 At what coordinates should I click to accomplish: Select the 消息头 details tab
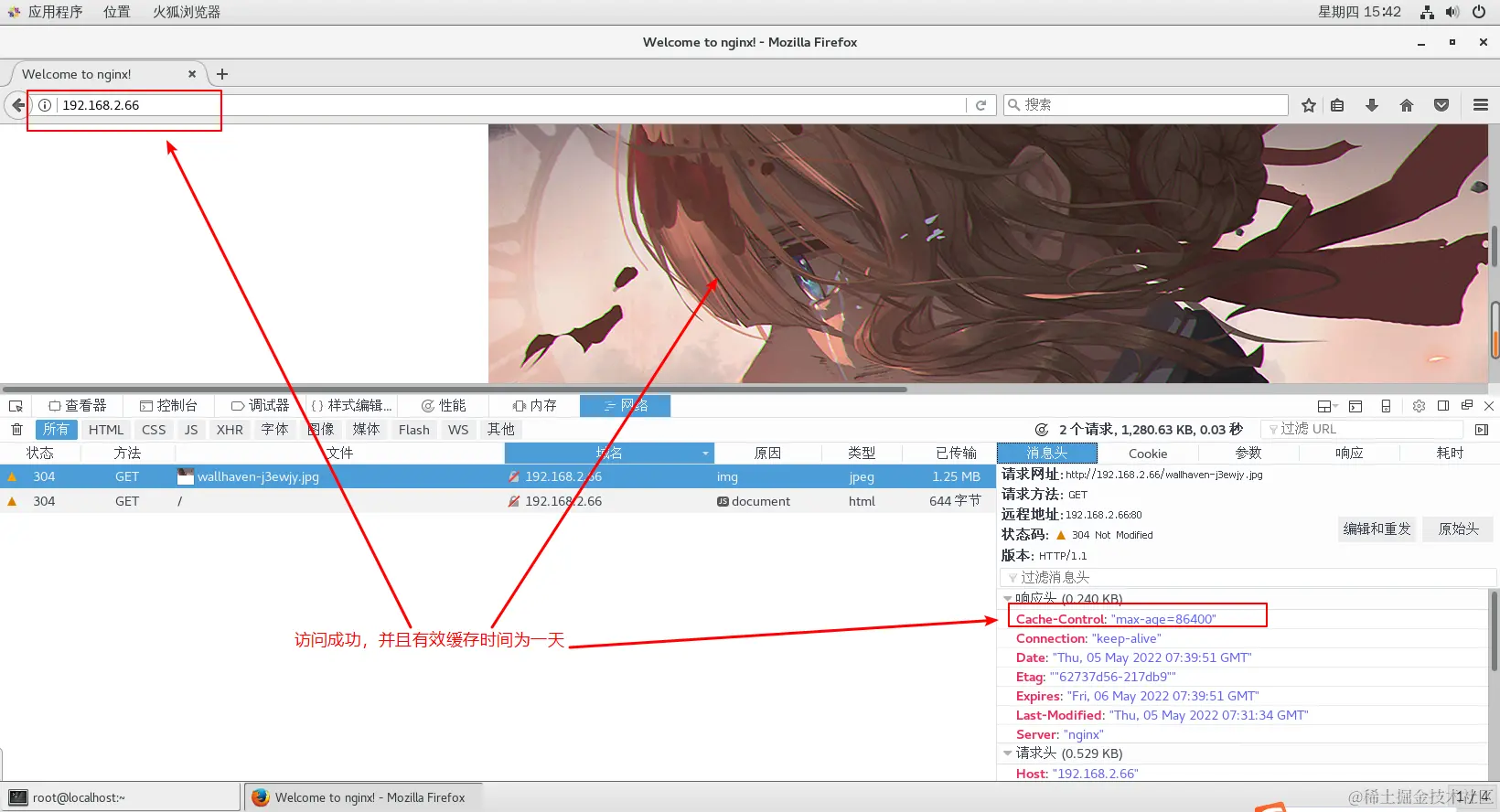click(x=1047, y=454)
